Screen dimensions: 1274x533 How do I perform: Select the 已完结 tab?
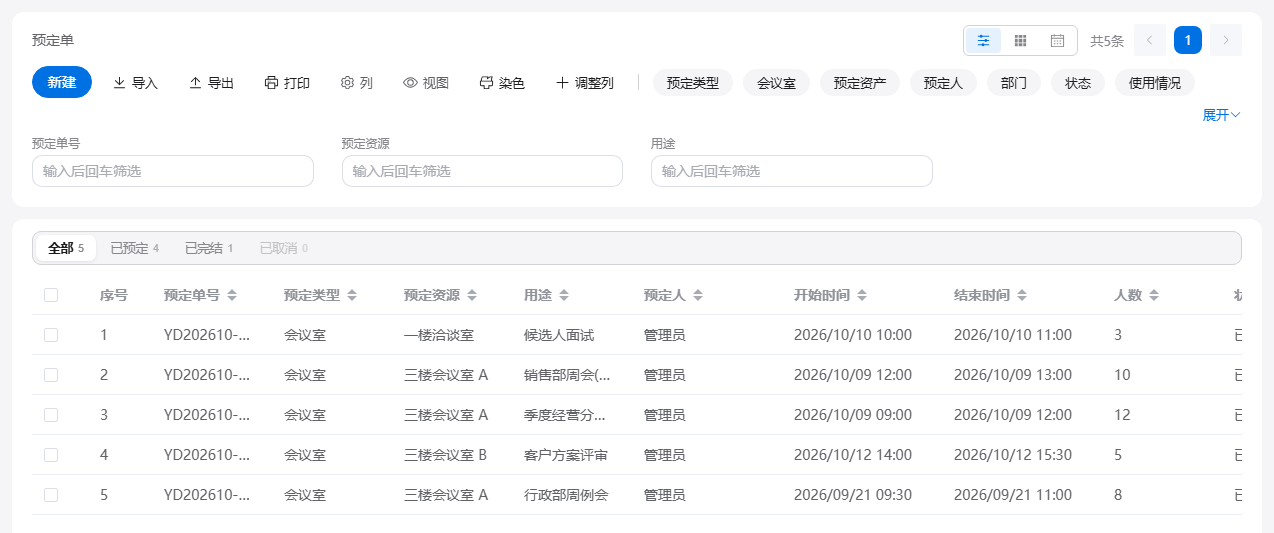pos(209,248)
